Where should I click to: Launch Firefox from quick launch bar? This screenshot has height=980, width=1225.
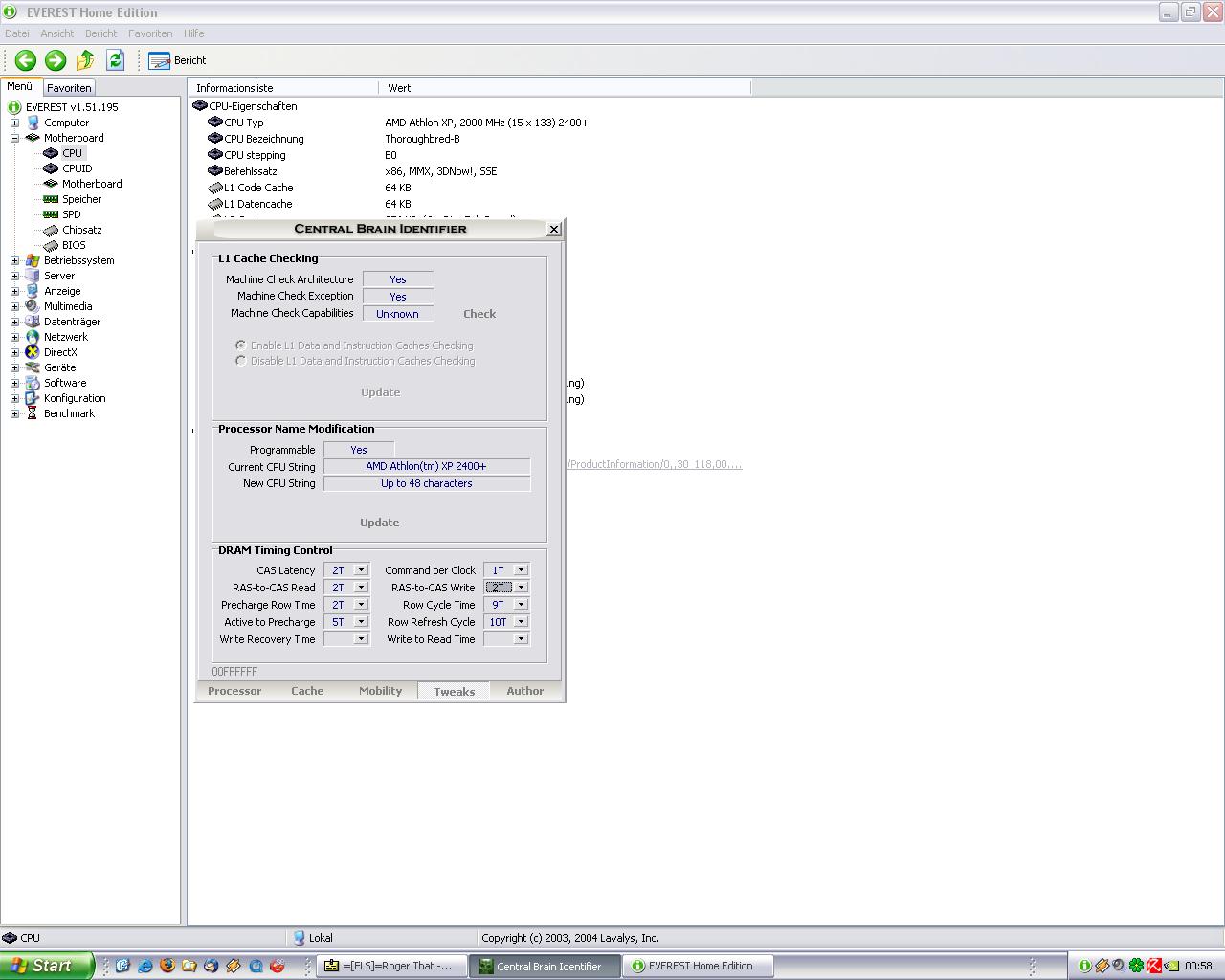167,966
